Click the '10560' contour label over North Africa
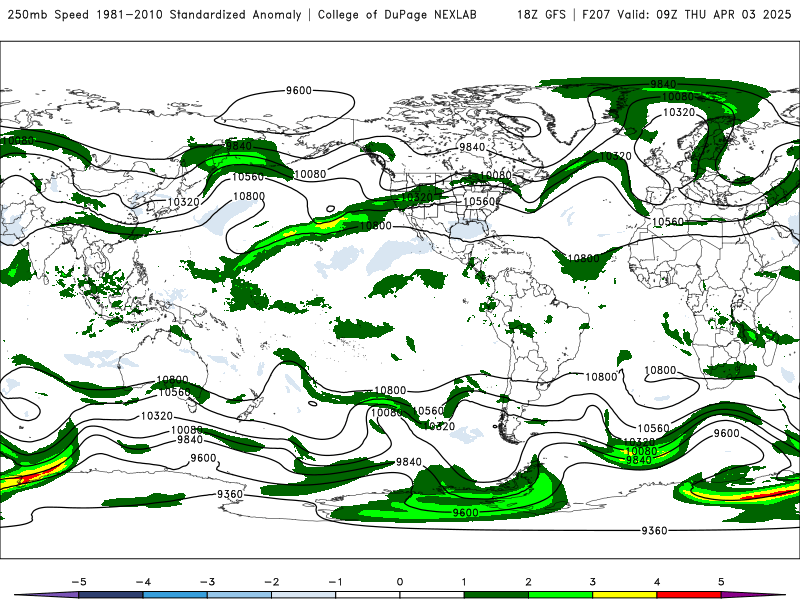This screenshot has width=800, height=600. [668, 221]
